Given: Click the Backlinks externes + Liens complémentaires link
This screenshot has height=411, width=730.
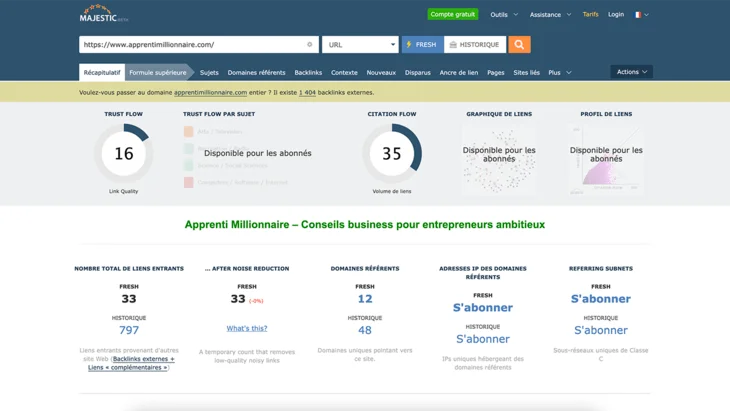Looking at the screenshot, I should 131,363.
